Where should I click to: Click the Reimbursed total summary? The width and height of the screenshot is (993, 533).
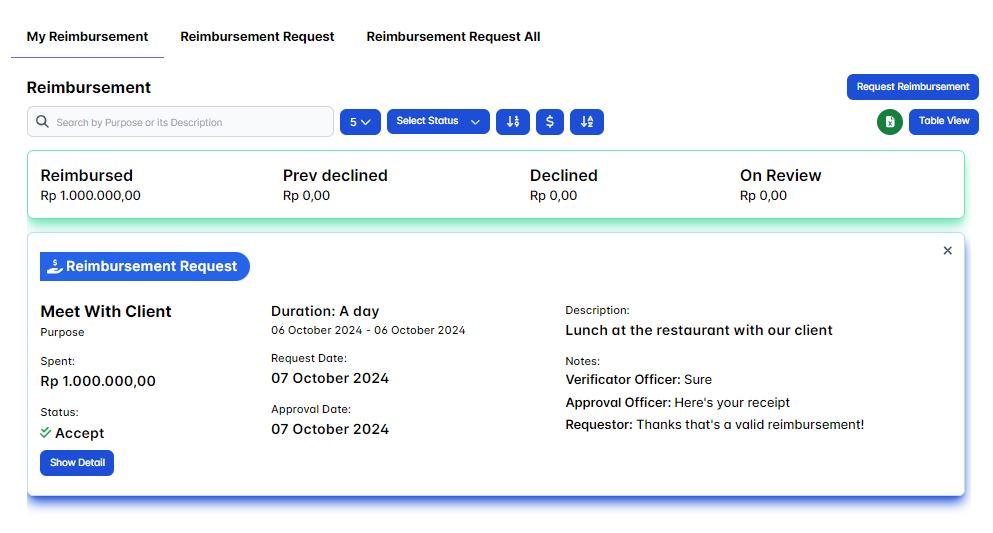click(90, 185)
